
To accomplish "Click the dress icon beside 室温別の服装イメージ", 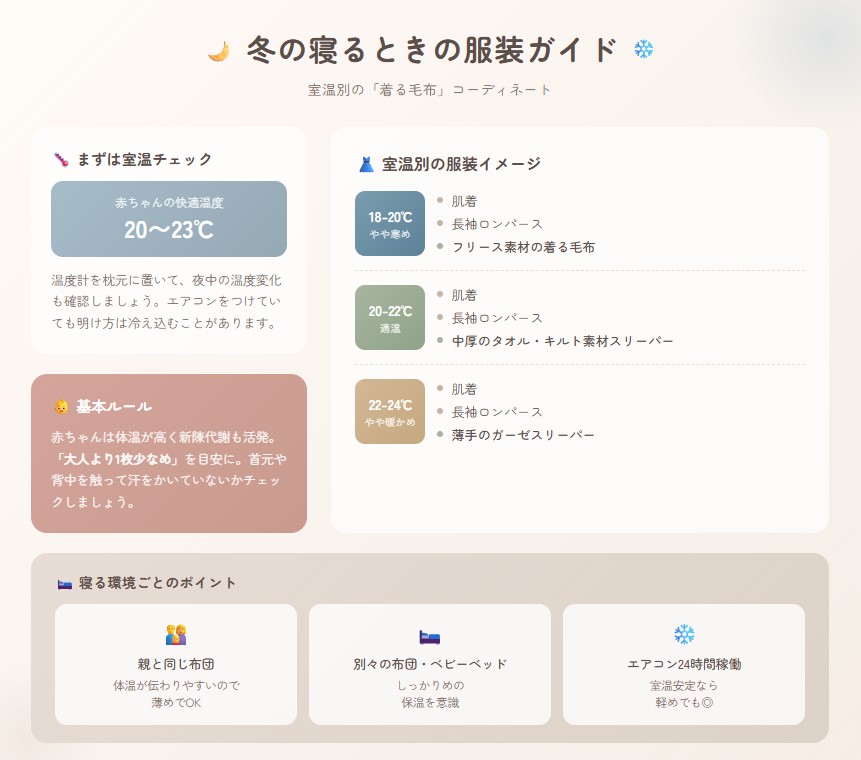I will tap(366, 164).
